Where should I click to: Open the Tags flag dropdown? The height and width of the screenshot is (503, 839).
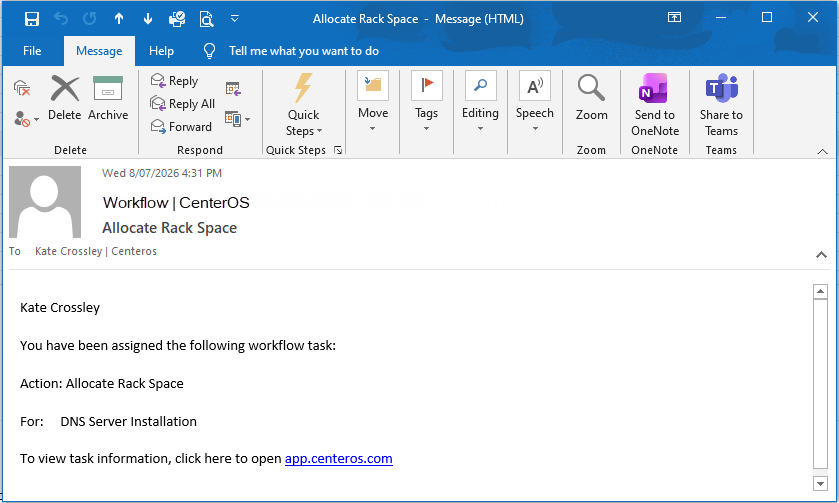coord(426,102)
